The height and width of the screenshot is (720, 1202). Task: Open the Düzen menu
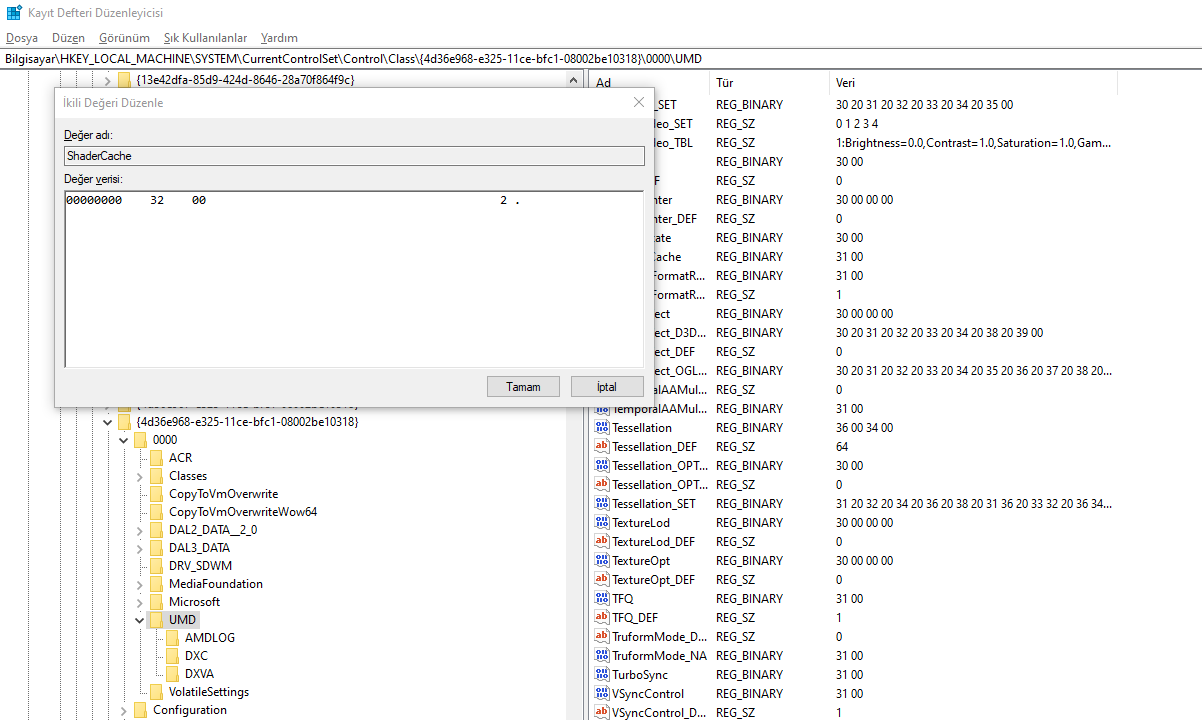[x=68, y=38]
